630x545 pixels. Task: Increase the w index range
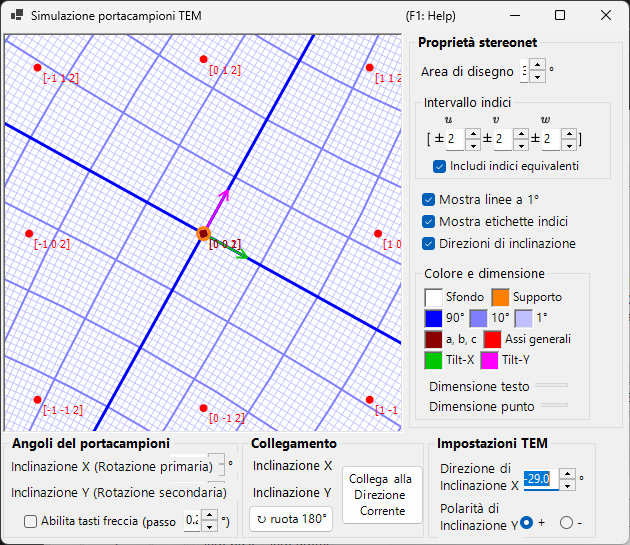coord(569,134)
